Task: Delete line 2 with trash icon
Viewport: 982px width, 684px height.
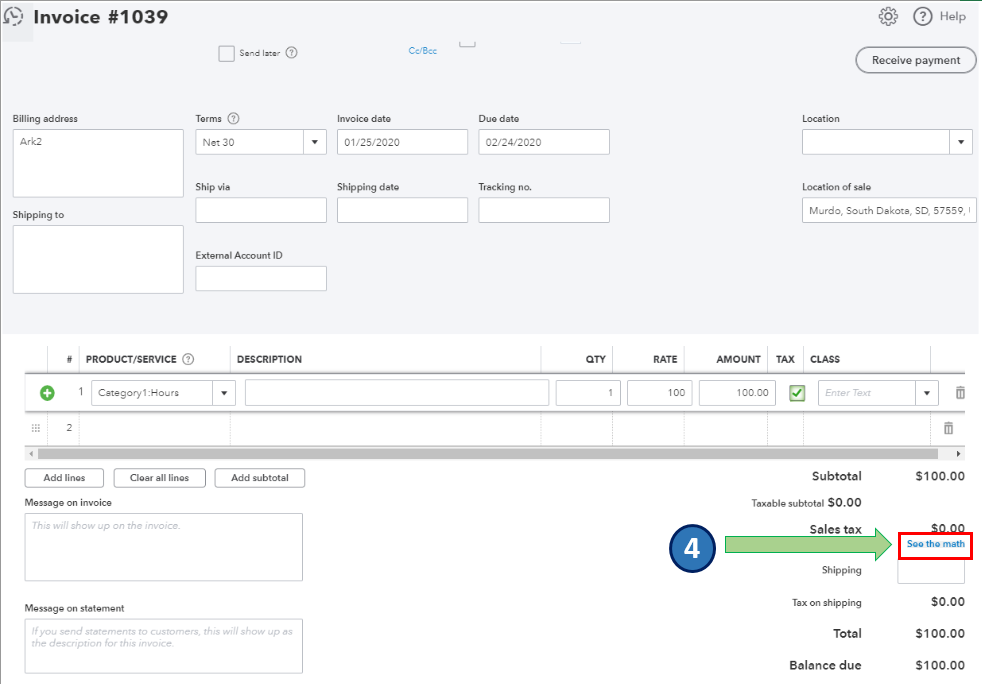Action: tap(948, 428)
